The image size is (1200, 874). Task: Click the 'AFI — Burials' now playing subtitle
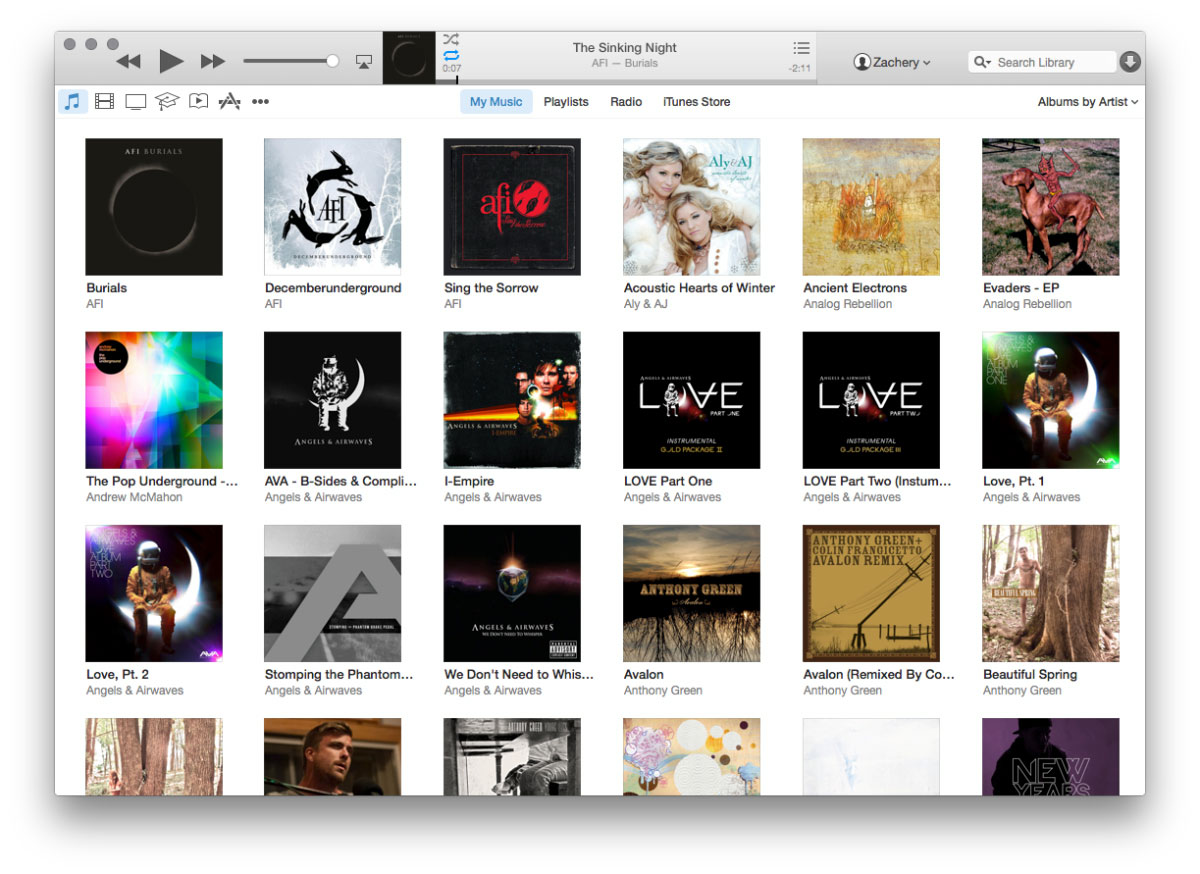pyautogui.click(x=625, y=63)
